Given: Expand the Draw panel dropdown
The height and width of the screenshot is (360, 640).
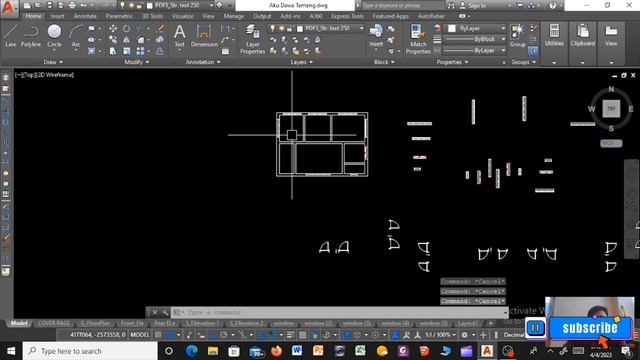Looking at the screenshot, I should coord(53,62).
